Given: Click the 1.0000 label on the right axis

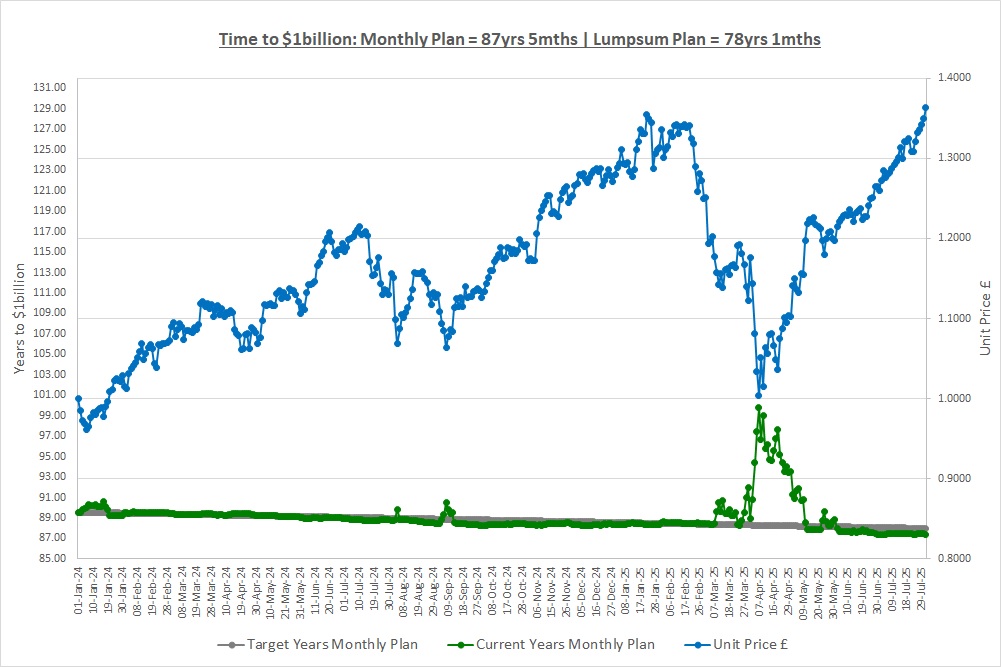Looking at the screenshot, I should tap(955, 398).
